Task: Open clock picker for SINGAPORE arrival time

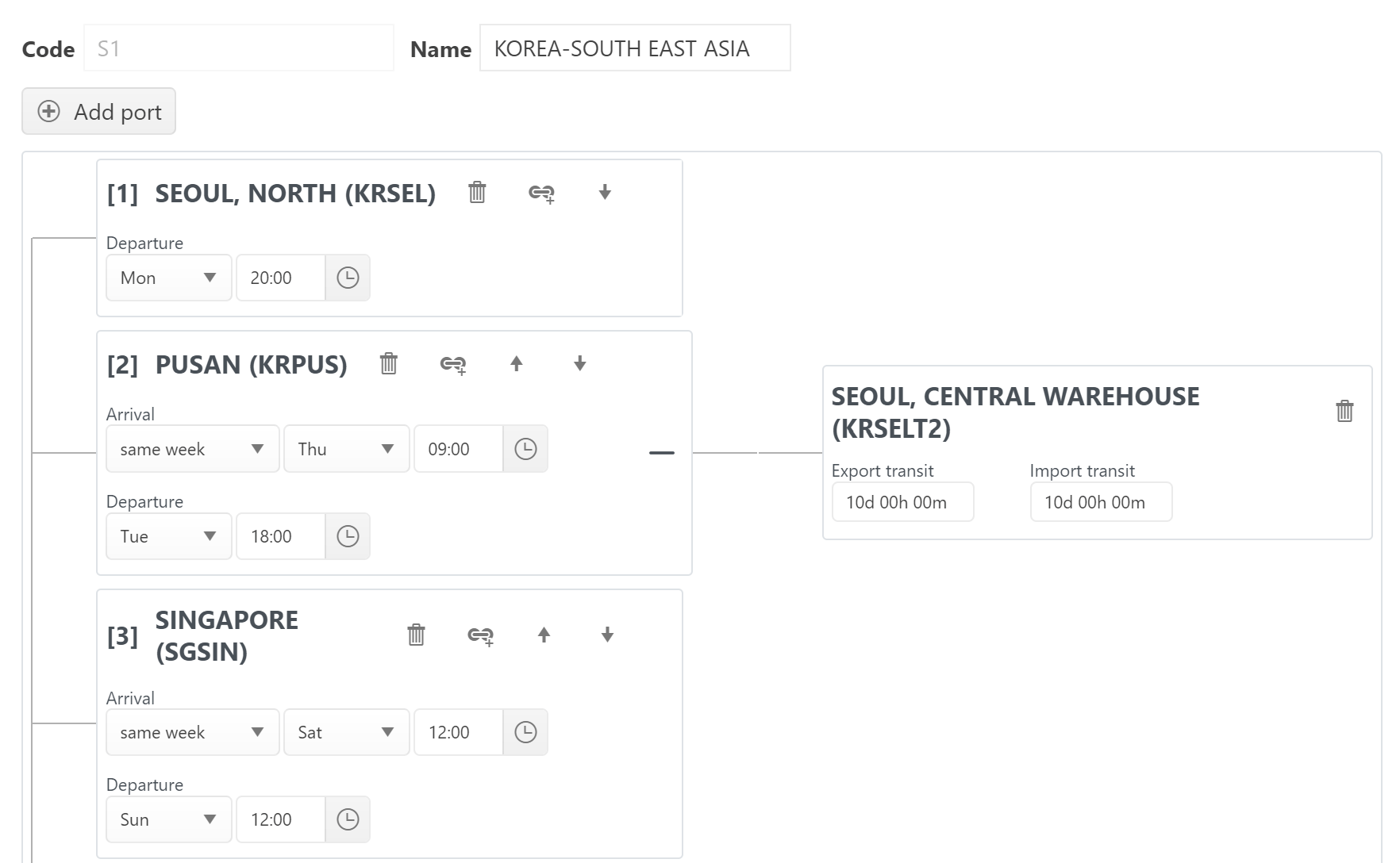Action: pos(525,732)
